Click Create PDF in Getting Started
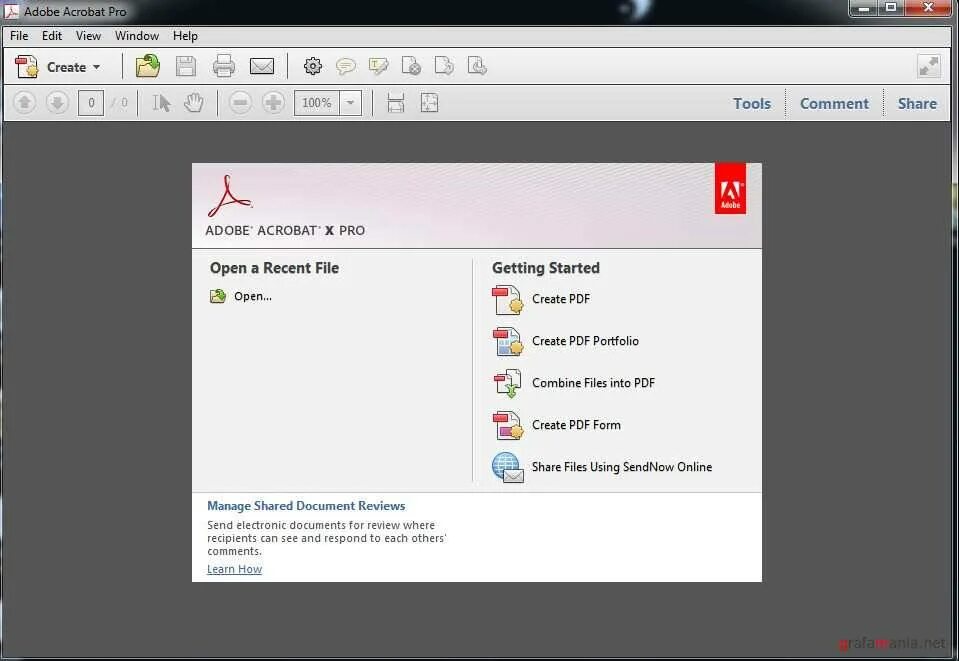The width and height of the screenshot is (959, 661). coord(561,299)
